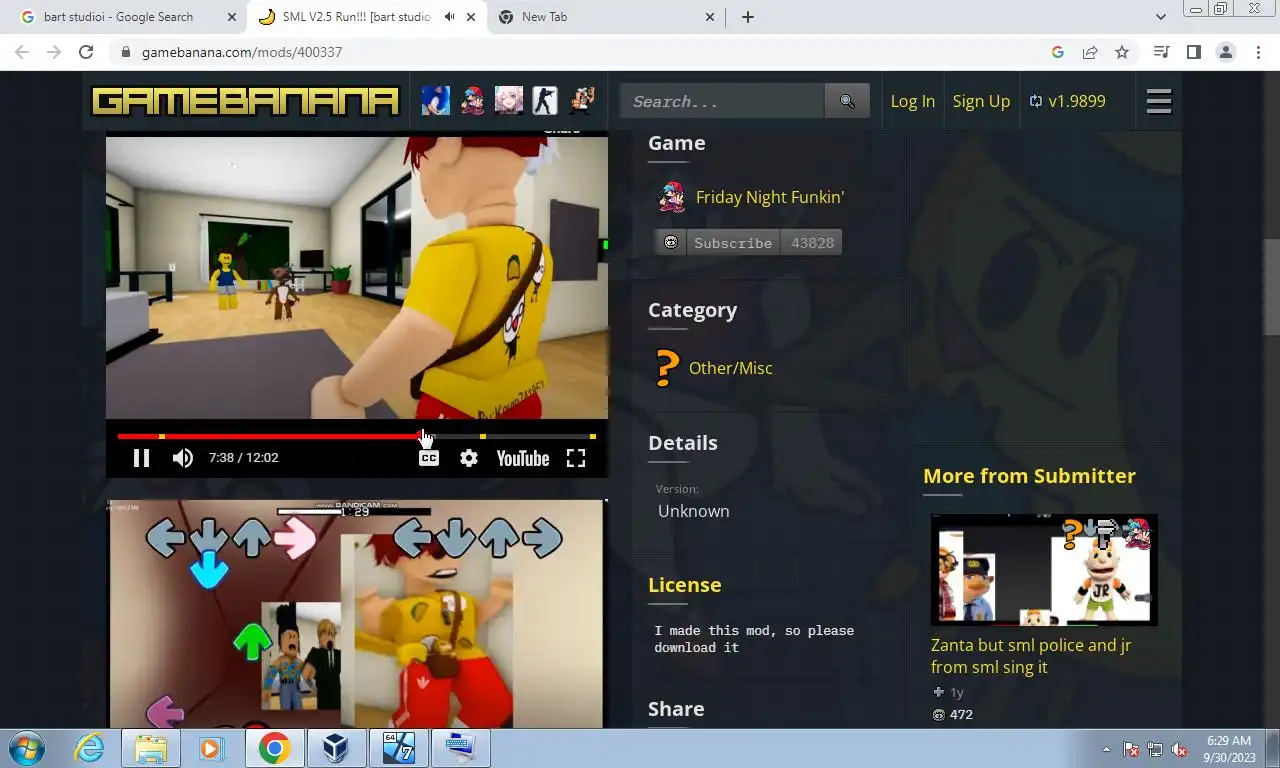The width and height of the screenshot is (1280, 768).
Task: Subscribe to Friday Night Funkin' game
Action: pyautogui.click(x=733, y=243)
